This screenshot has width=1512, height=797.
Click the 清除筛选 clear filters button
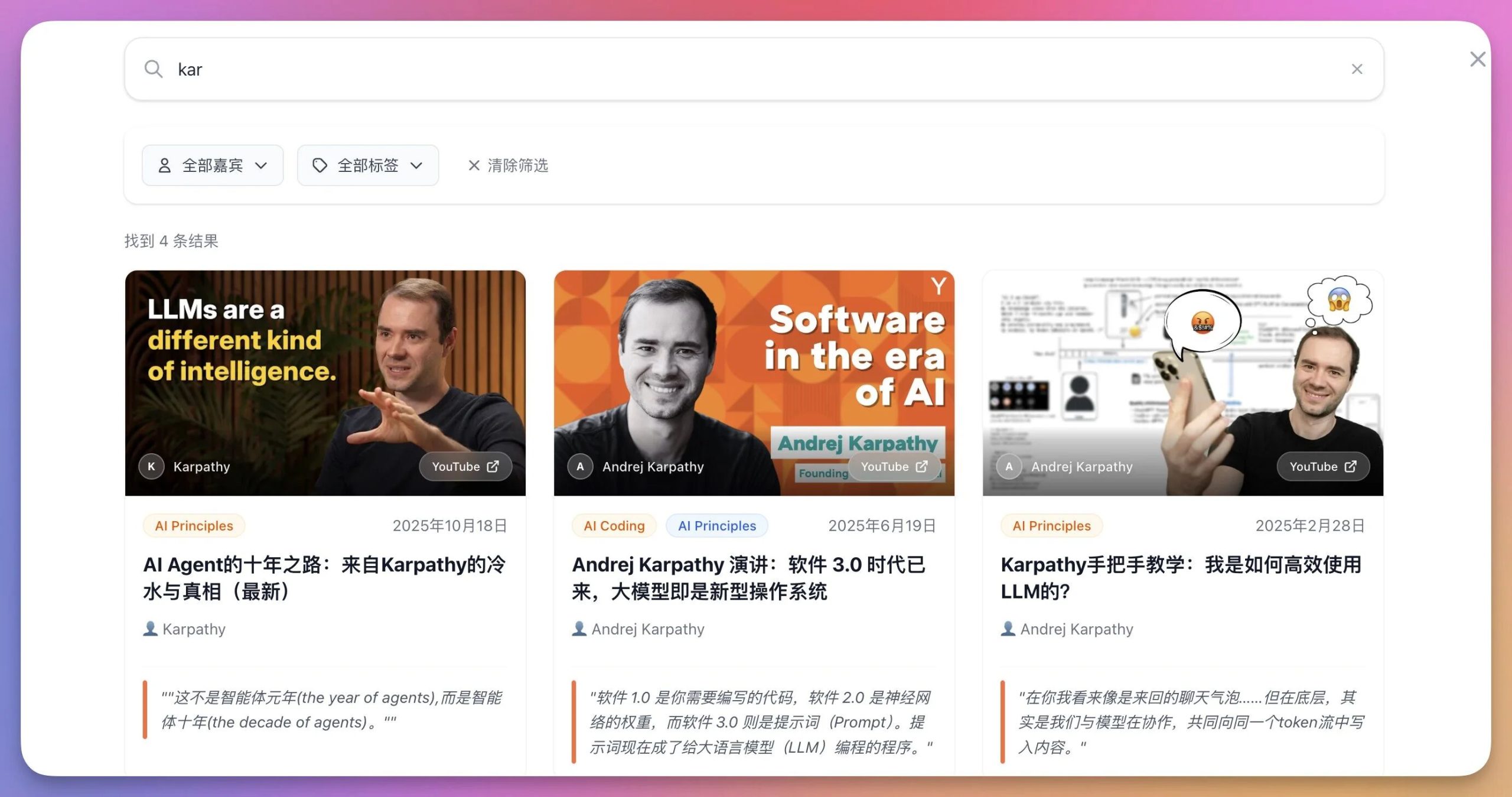pyautogui.click(x=508, y=165)
